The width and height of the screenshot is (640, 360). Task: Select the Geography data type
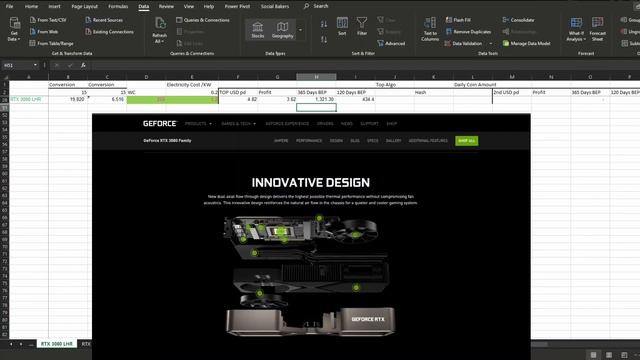coord(282,30)
